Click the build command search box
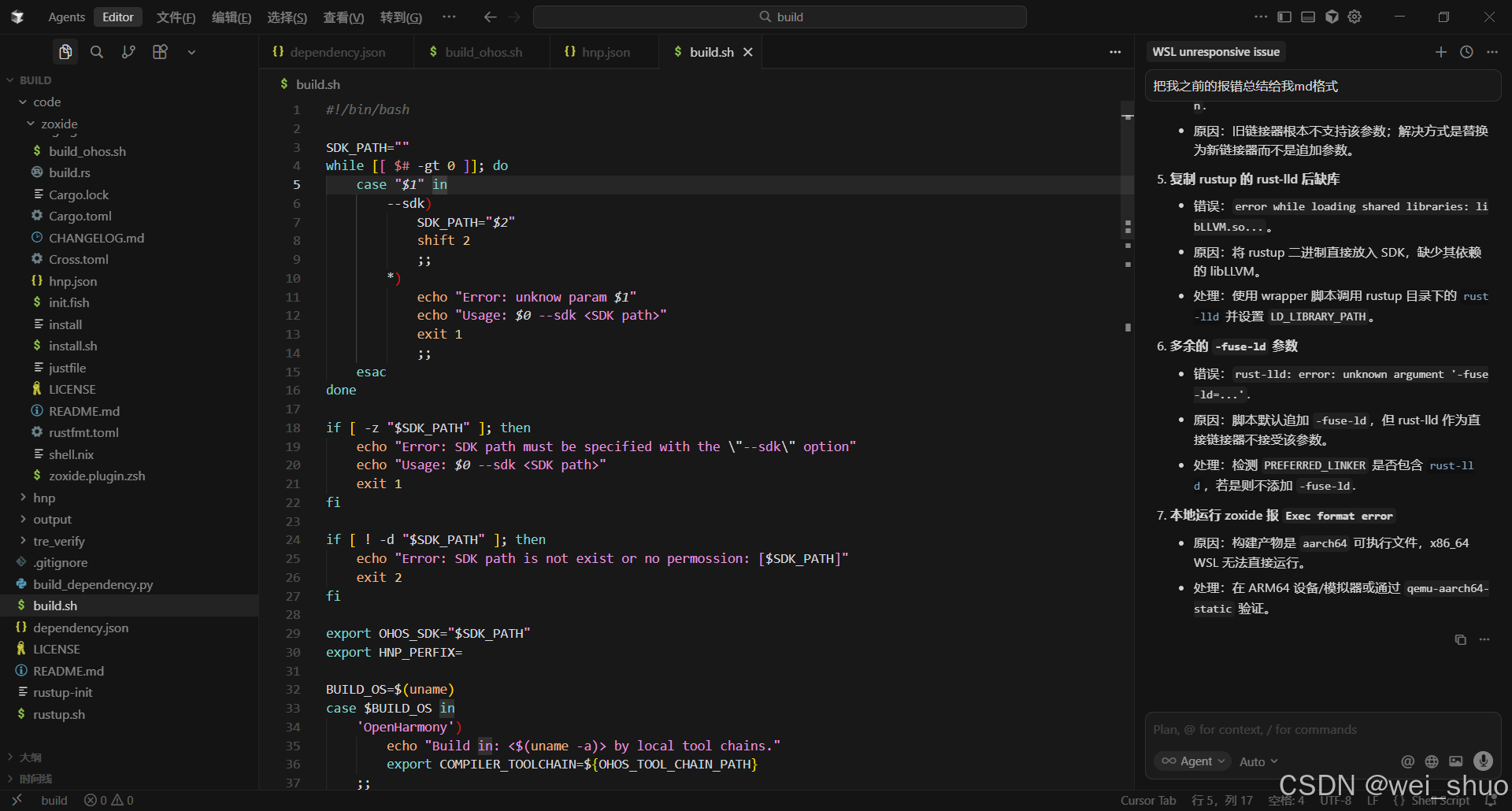 pos(780,17)
